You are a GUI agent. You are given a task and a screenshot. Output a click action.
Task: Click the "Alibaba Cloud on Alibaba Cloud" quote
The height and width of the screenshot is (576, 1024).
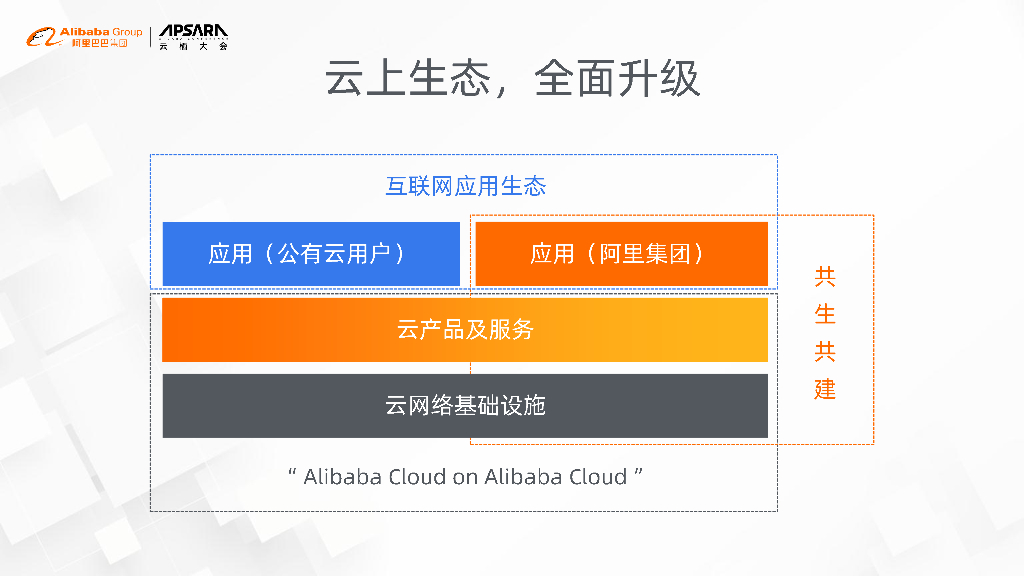pyautogui.click(x=465, y=476)
